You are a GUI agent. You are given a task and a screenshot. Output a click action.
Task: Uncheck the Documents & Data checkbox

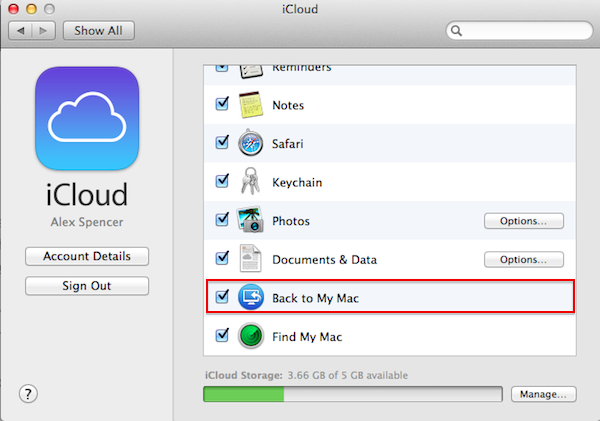(222, 258)
